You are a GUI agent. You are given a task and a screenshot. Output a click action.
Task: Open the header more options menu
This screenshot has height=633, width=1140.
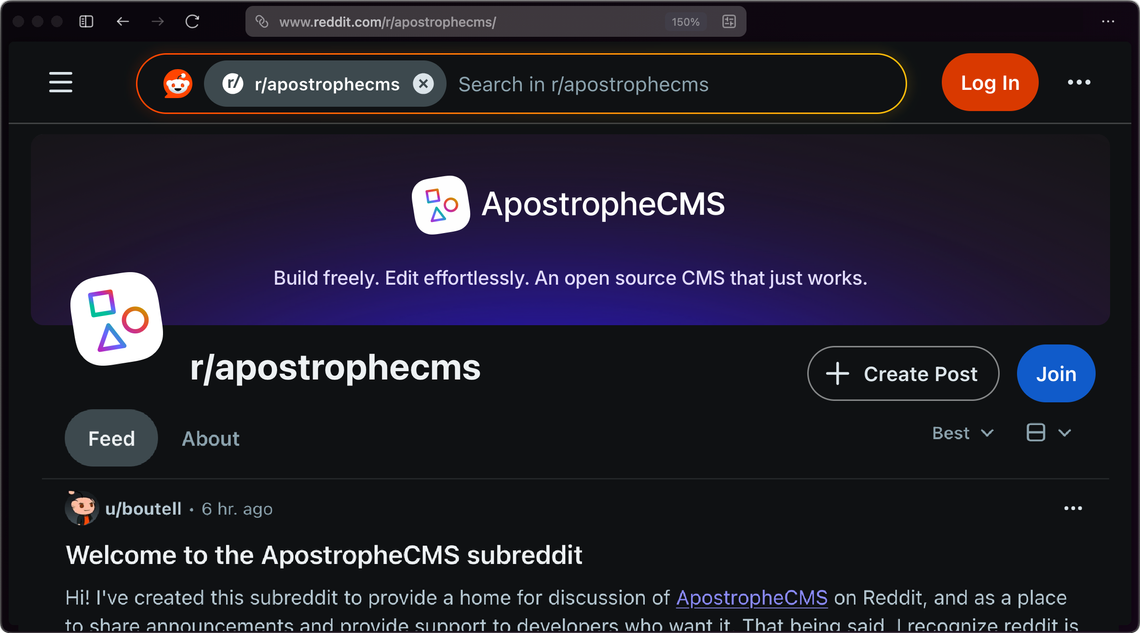click(1079, 82)
